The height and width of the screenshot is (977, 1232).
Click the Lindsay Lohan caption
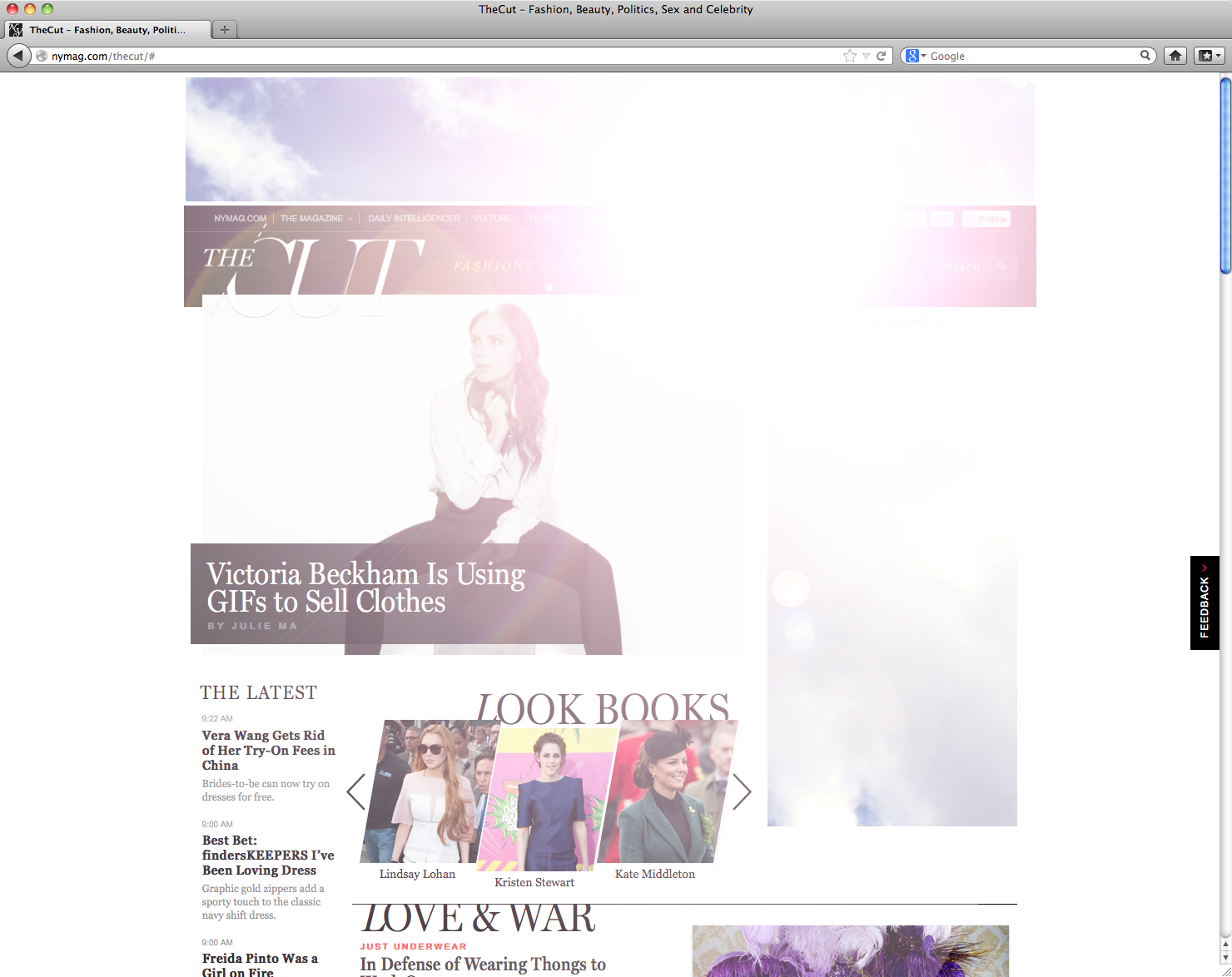tap(417, 874)
